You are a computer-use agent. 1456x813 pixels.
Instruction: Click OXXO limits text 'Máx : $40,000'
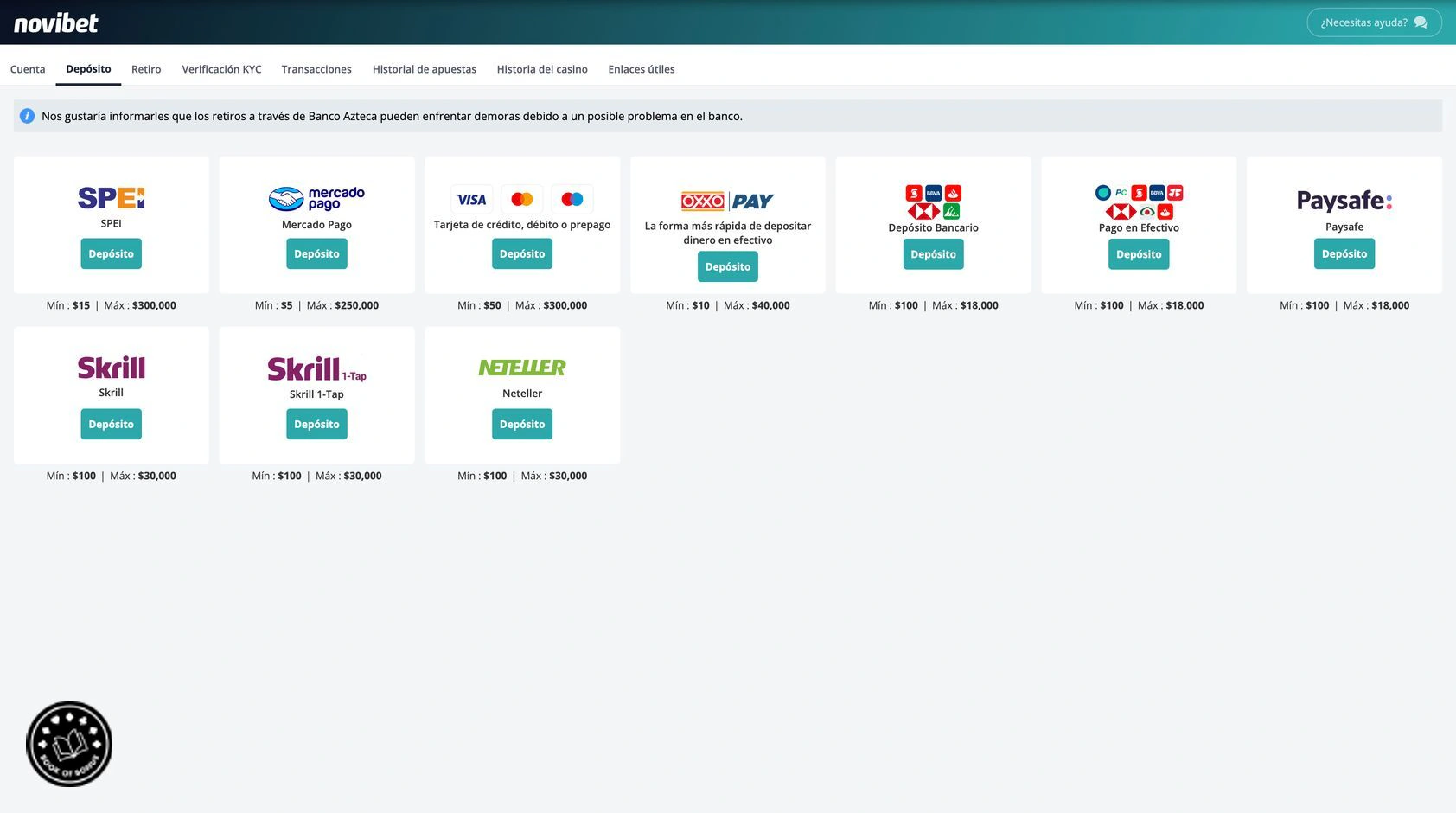point(757,305)
